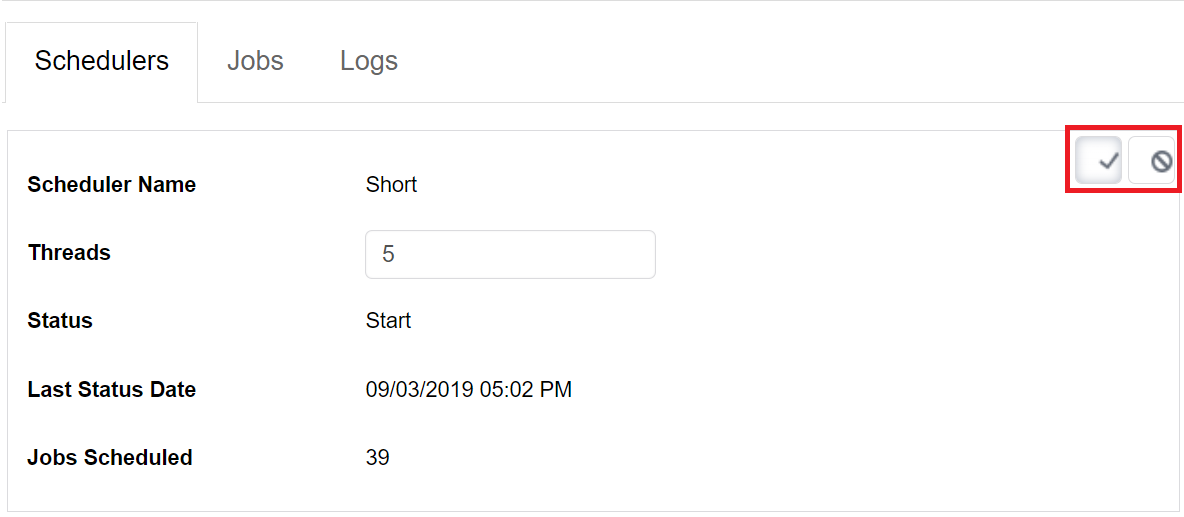Viewport: 1184px width, 517px height.
Task: Open the Logs tab
Action: 368,60
